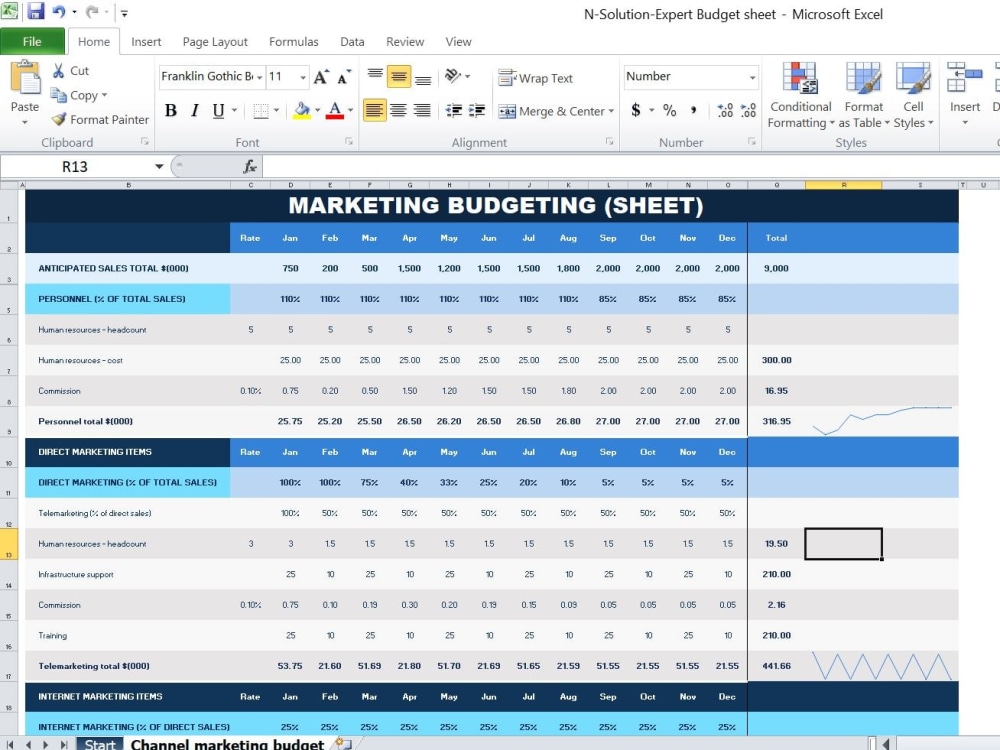Image resolution: width=1000 pixels, height=750 pixels.
Task: Toggle Center text alignment
Action: [x=399, y=110]
